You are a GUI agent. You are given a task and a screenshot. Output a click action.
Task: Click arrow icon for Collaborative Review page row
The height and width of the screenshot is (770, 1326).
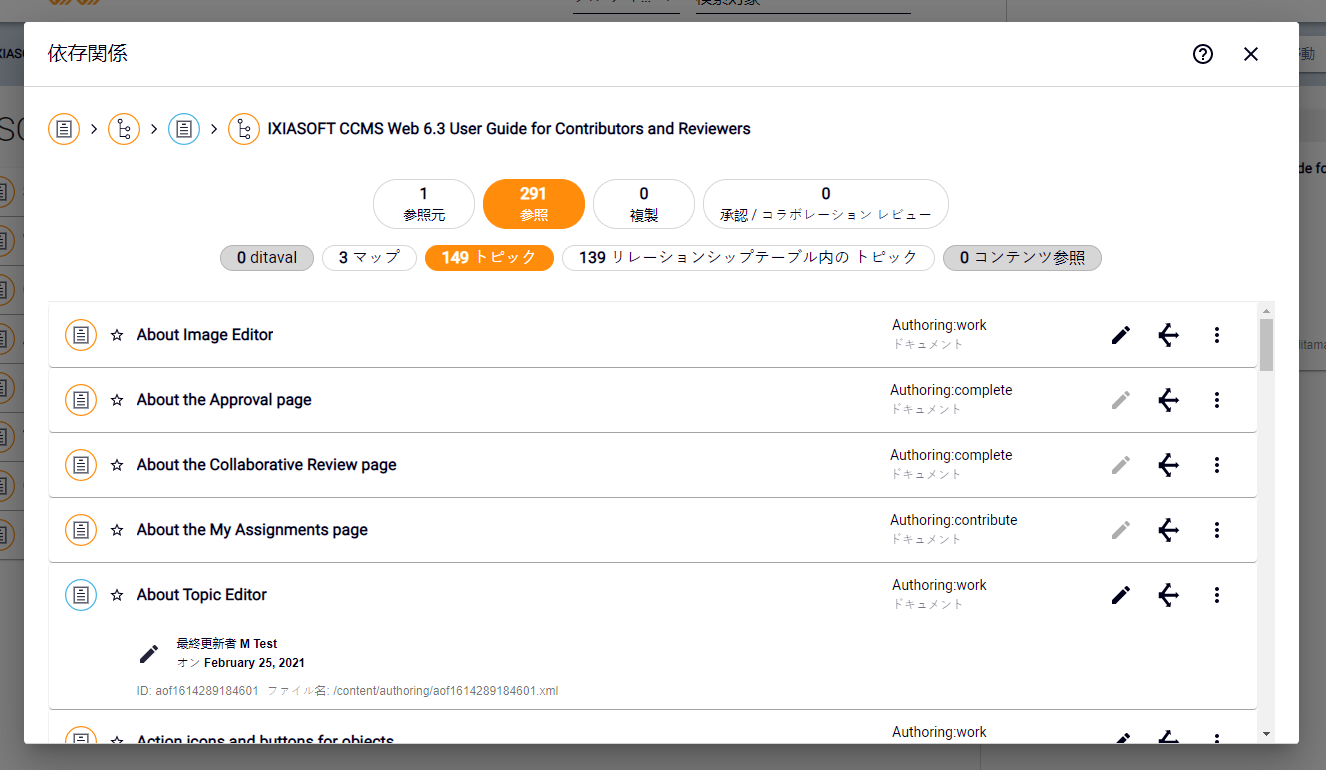coord(1168,465)
